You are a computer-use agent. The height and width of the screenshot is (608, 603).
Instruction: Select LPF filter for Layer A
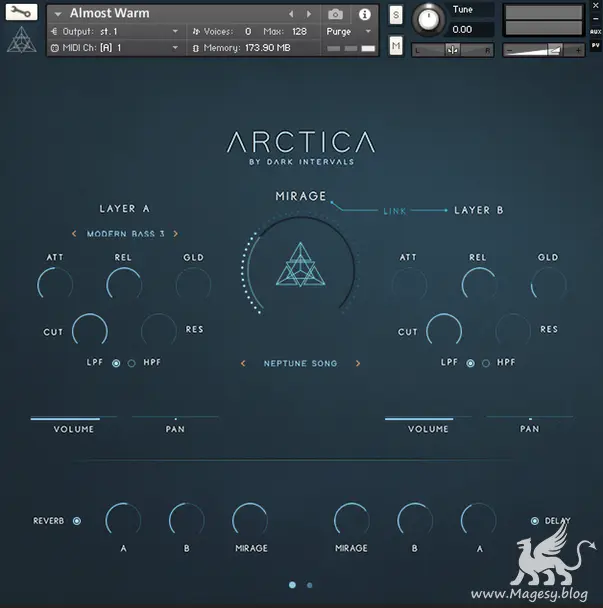116,363
